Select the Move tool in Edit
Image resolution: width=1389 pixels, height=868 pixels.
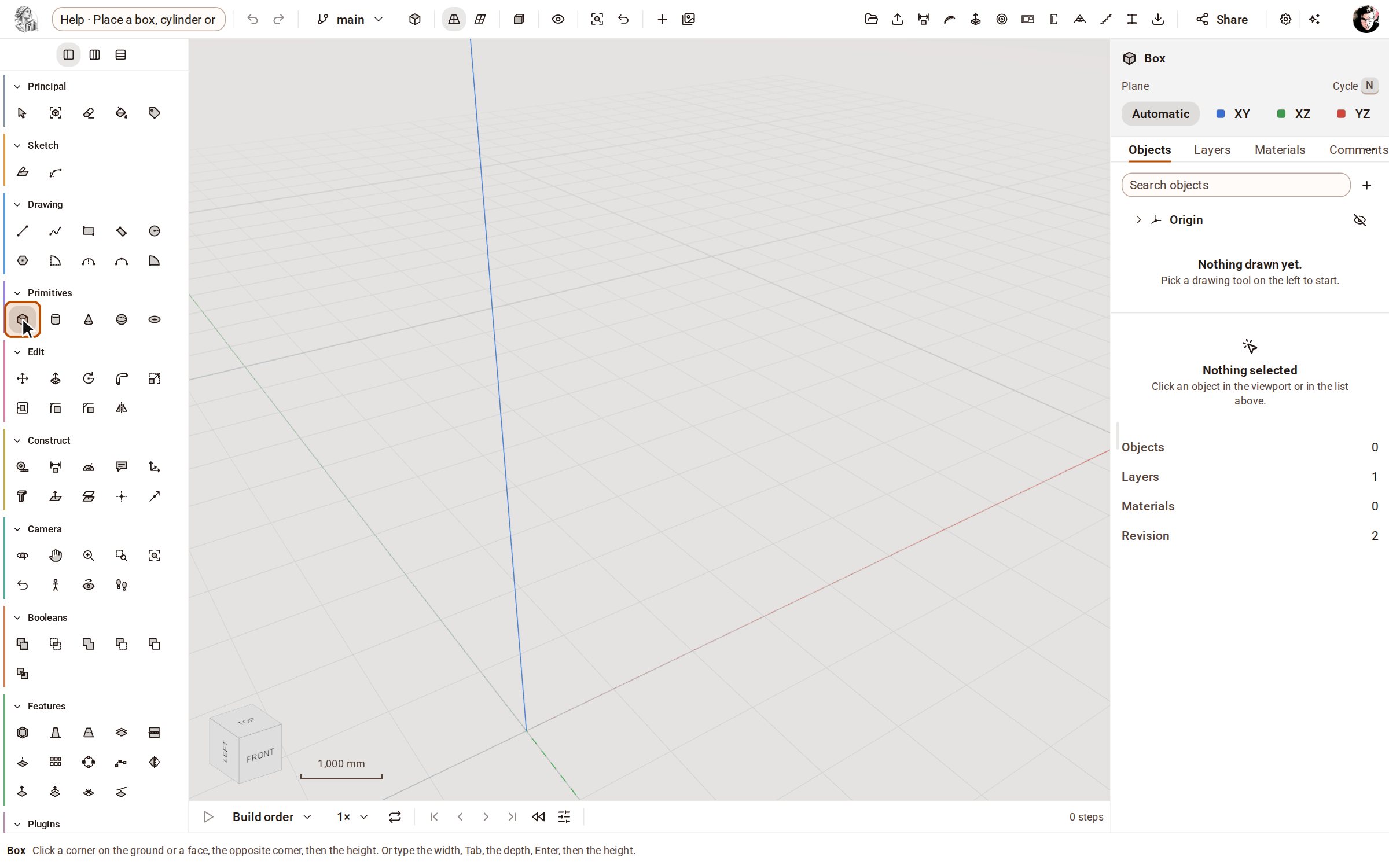click(x=23, y=378)
